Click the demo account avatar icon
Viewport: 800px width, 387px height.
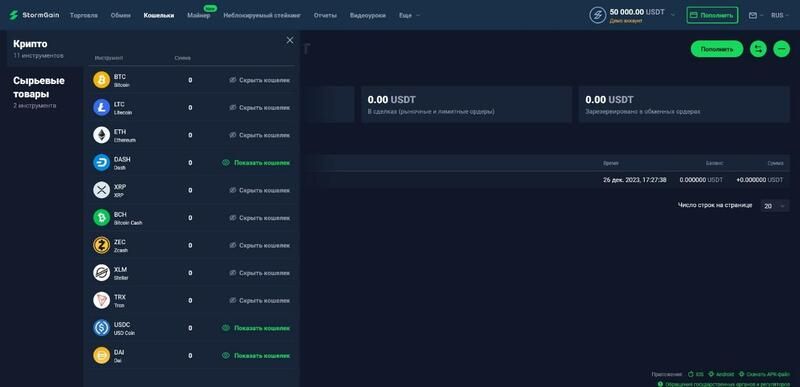[x=597, y=15]
